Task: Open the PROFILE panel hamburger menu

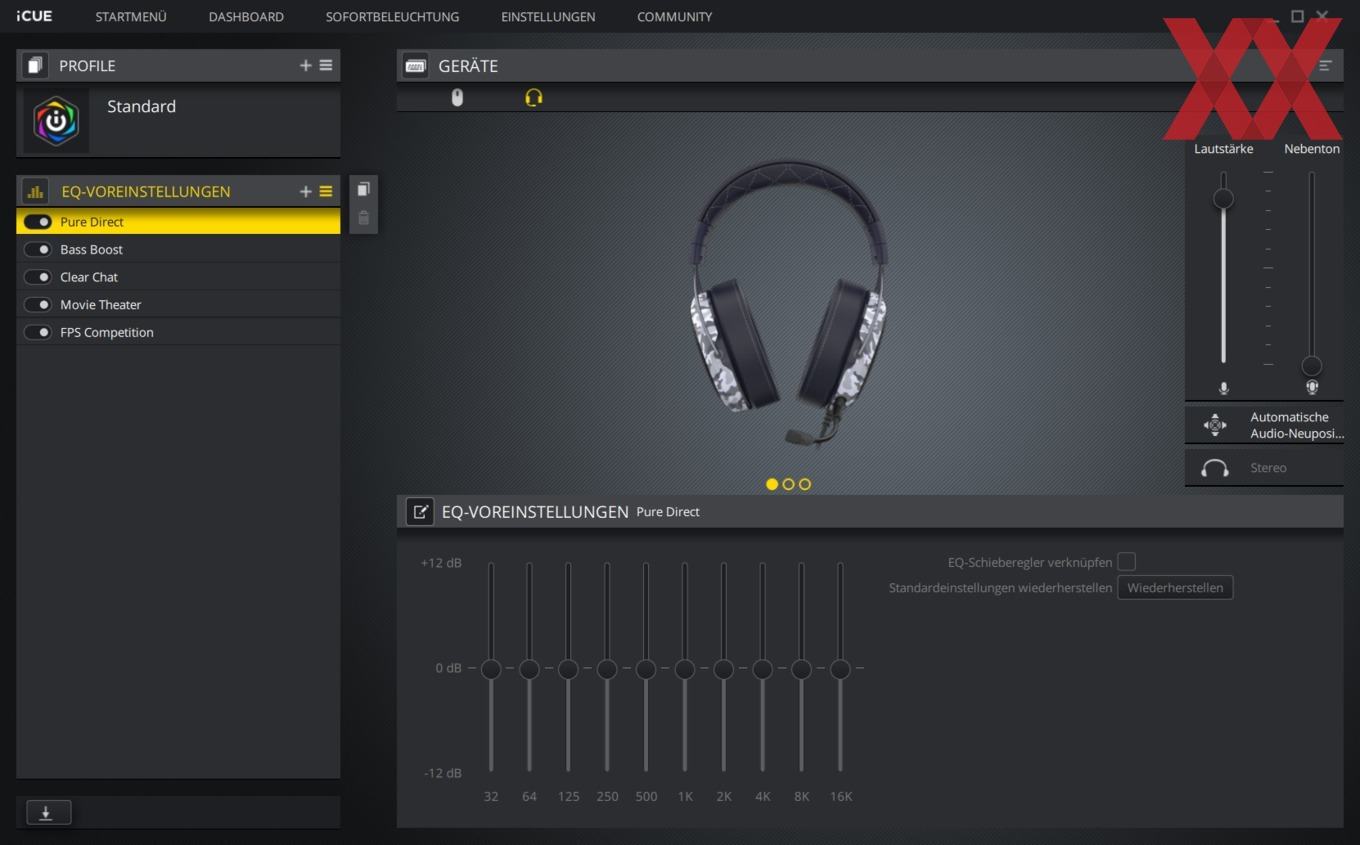Action: 326,66
